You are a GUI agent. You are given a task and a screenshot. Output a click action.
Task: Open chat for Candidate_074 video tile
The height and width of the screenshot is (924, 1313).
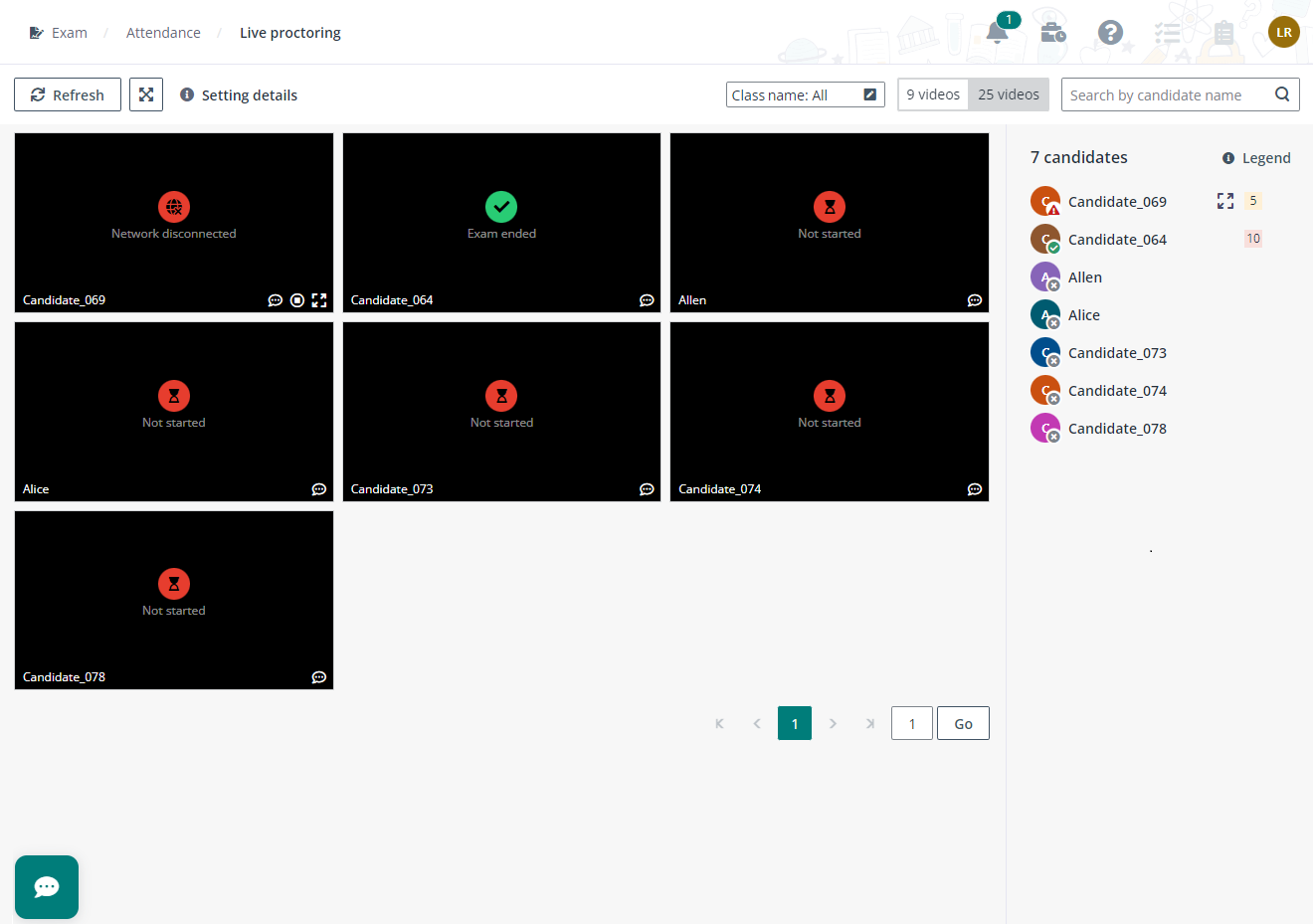[x=975, y=489]
